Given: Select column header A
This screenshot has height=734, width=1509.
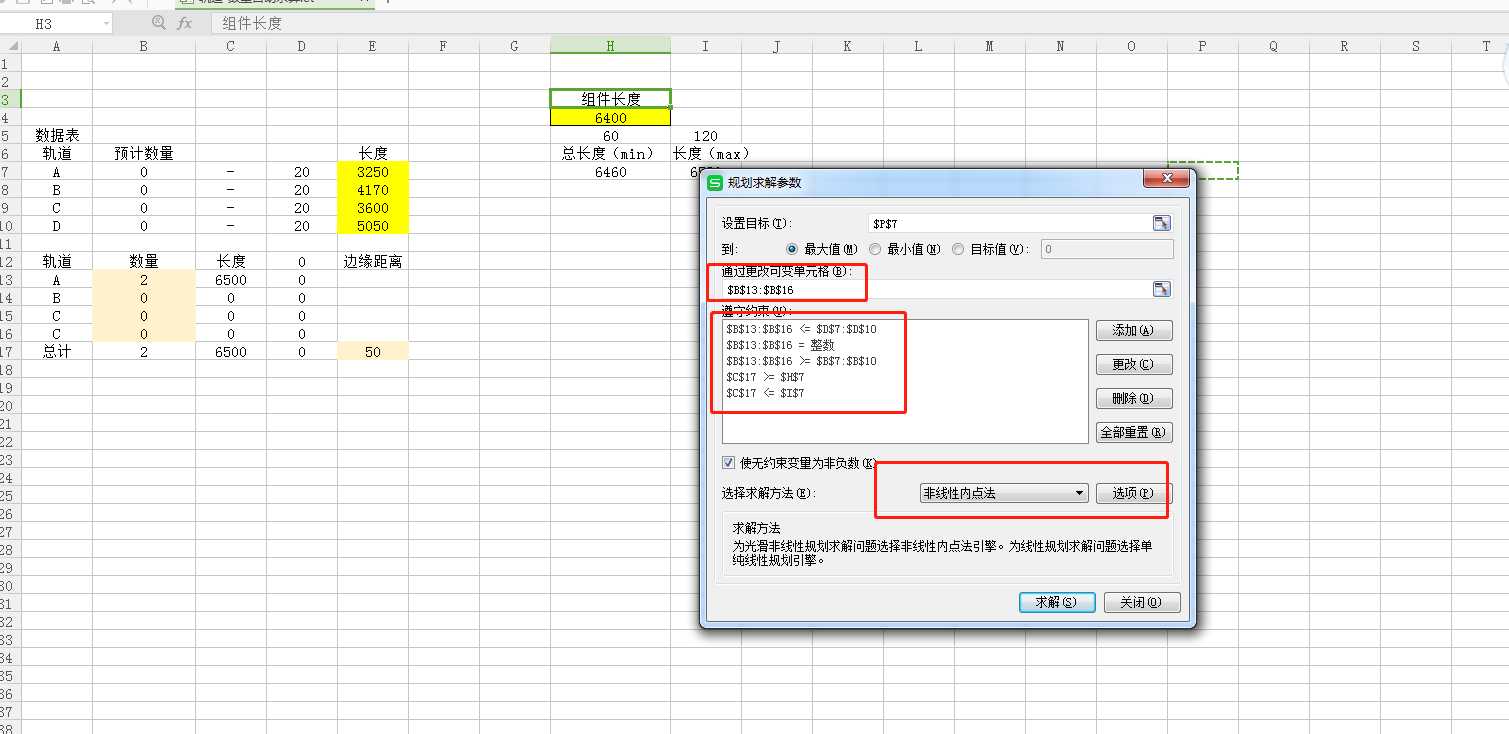Looking at the screenshot, I should point(56,46).
